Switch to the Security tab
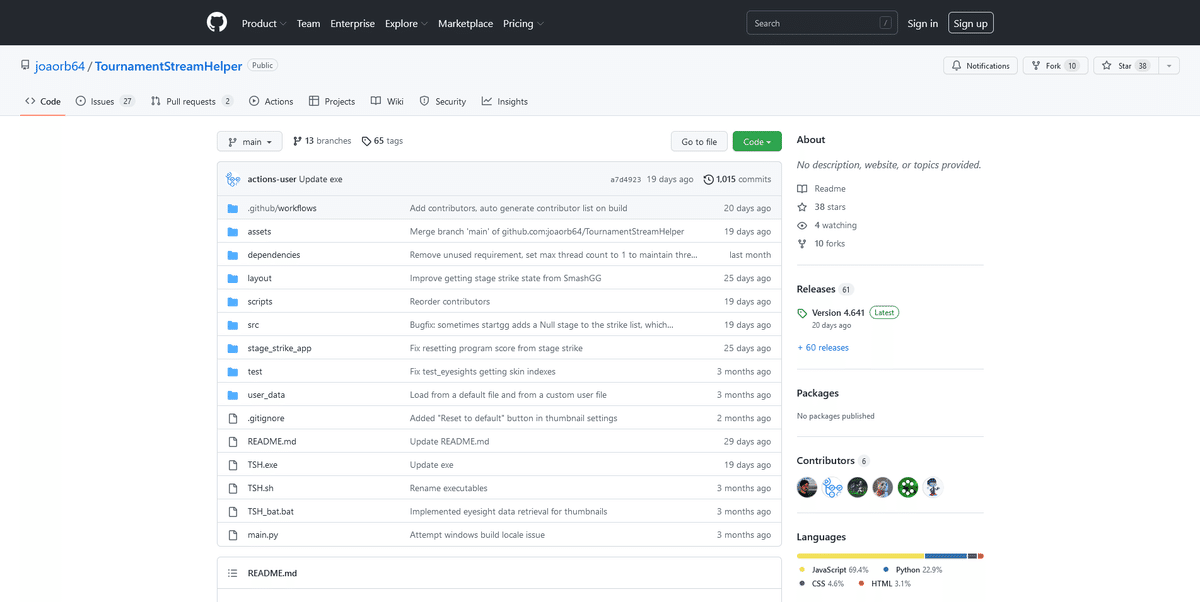This screenshot has height=602, width=1200. pyautogui.click(x=443, y=101)
